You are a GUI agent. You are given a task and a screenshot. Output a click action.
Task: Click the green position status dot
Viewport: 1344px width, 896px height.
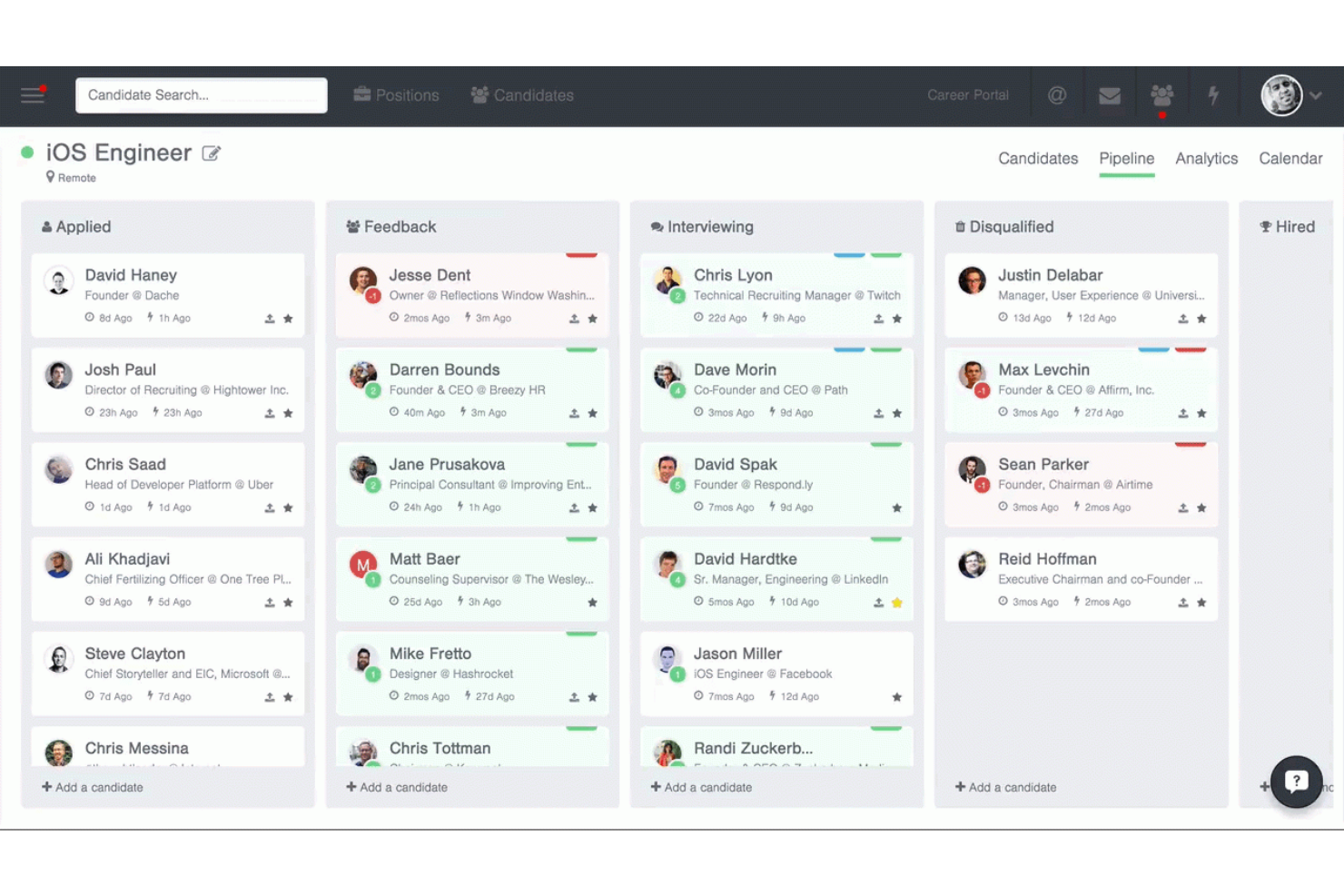click(x=27, y=153)
